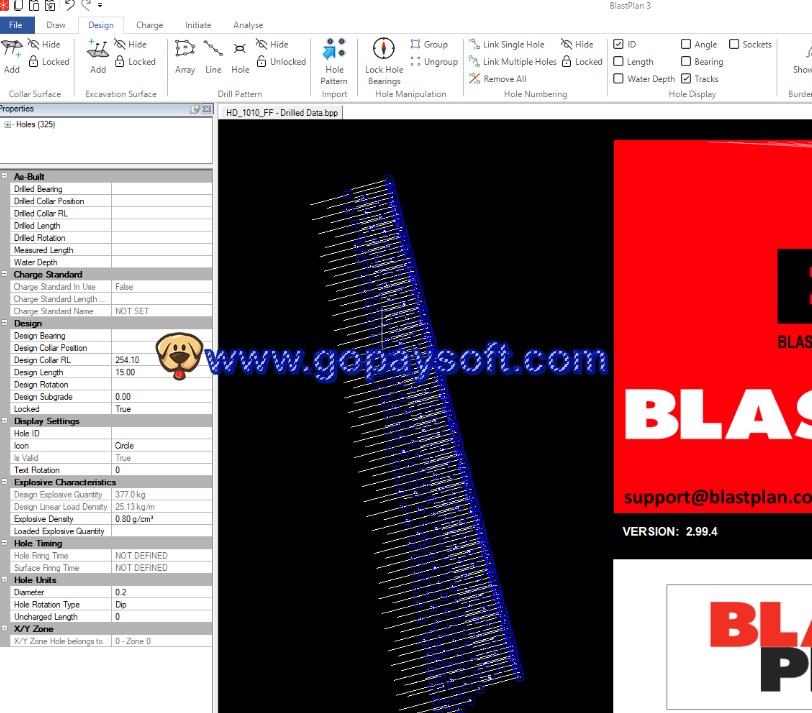Hide the collar surface
812x713 pixels.
(x=44, y=45)
